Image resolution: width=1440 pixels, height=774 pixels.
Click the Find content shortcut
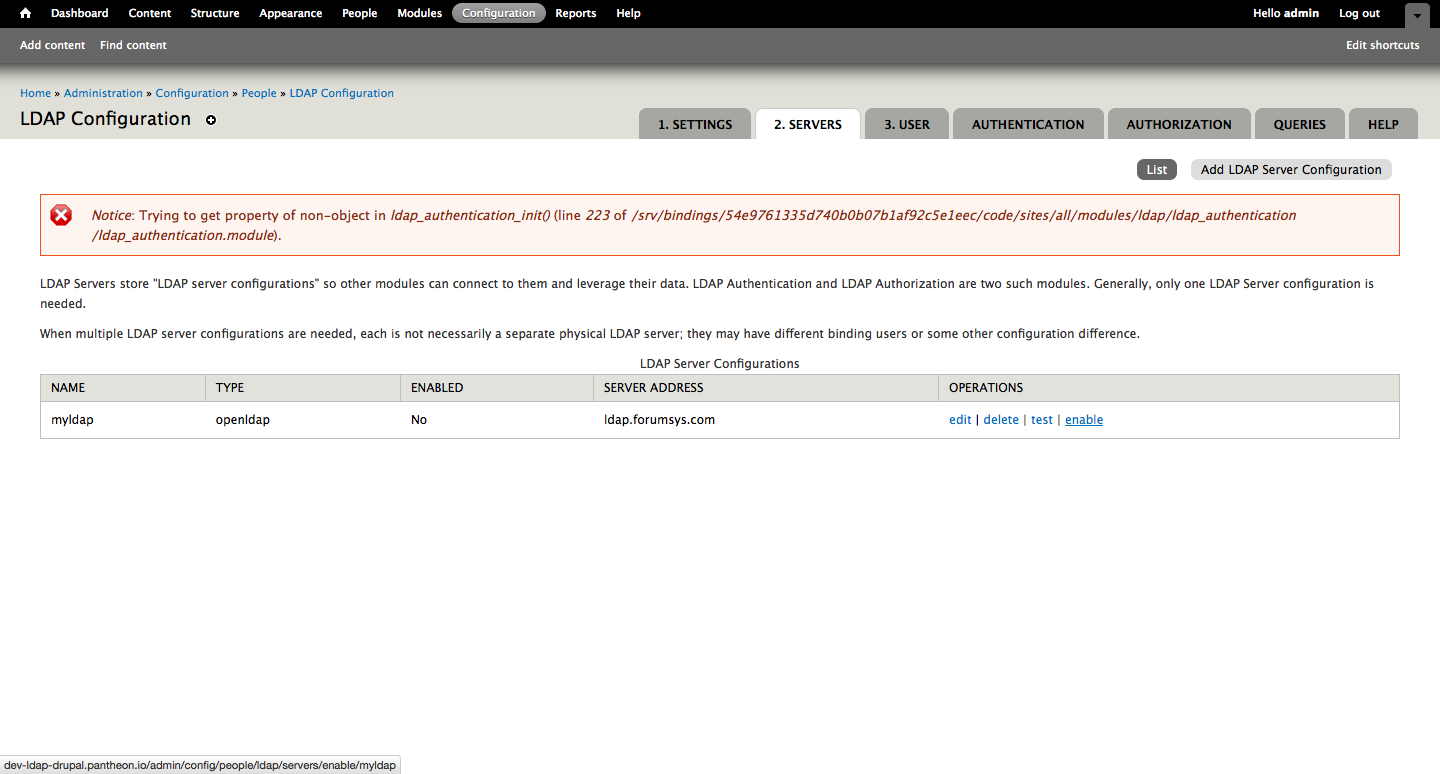tap(133, 45)
